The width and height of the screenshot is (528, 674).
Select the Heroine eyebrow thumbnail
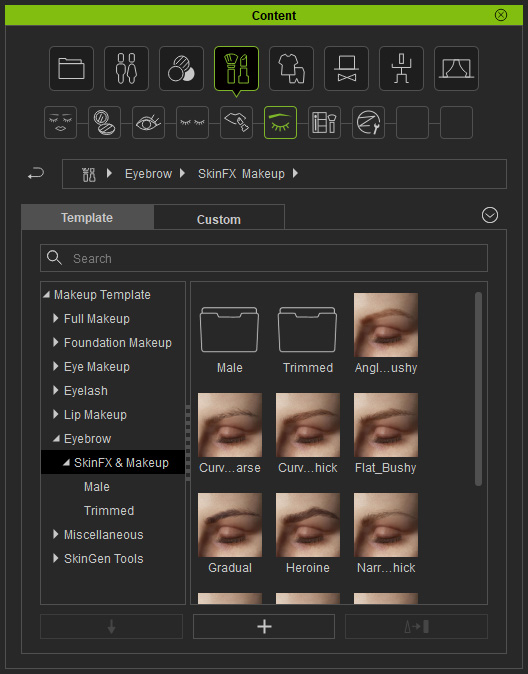(x=307, y=525)
